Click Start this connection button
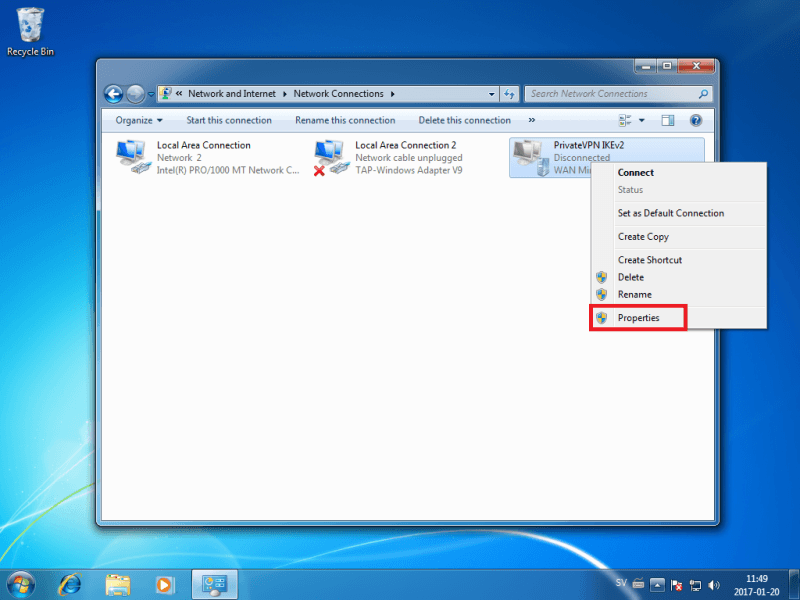This screenshot has height=600, width=800. pyautogui.click(x=229, y=120)
